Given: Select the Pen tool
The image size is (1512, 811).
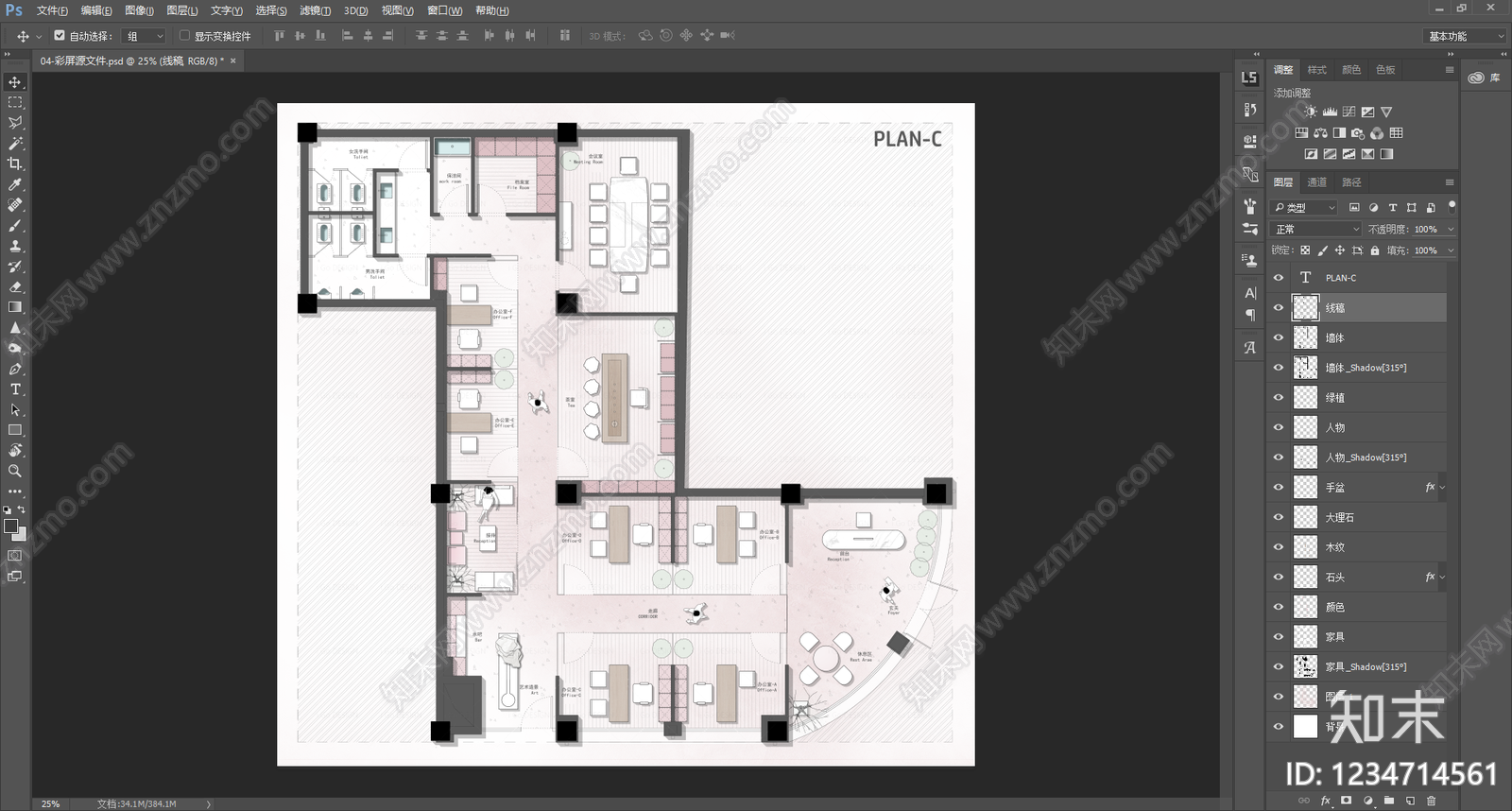Looking at the screenshot, I should (x=15, y=369).
